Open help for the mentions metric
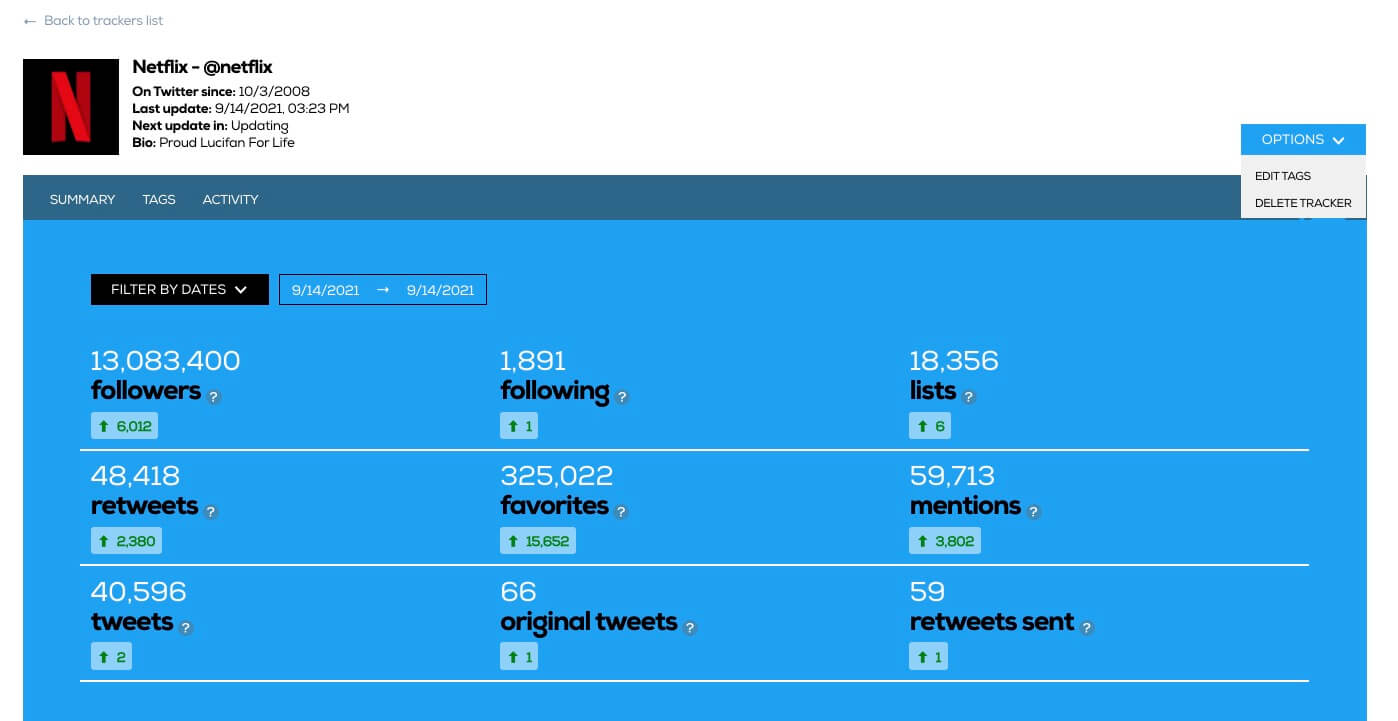The width and height of the screenshot is (1398, 721). click(x=1032, y=511)
